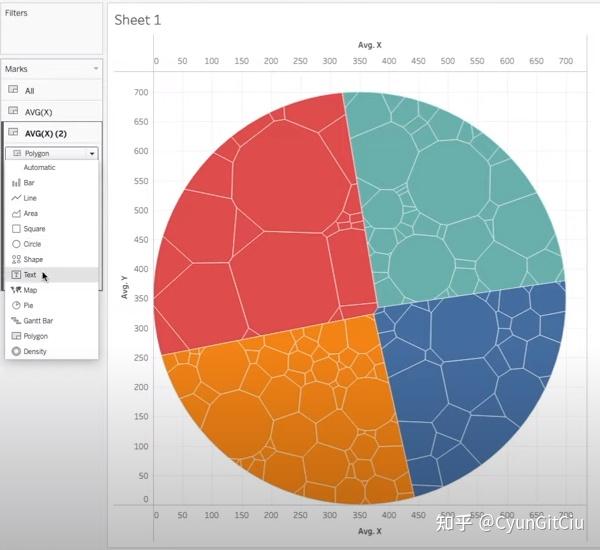Image resolution: width=600 pixels, height=550 pixels.
Task: Switch to the All marks tab
Action: point(52,90)
